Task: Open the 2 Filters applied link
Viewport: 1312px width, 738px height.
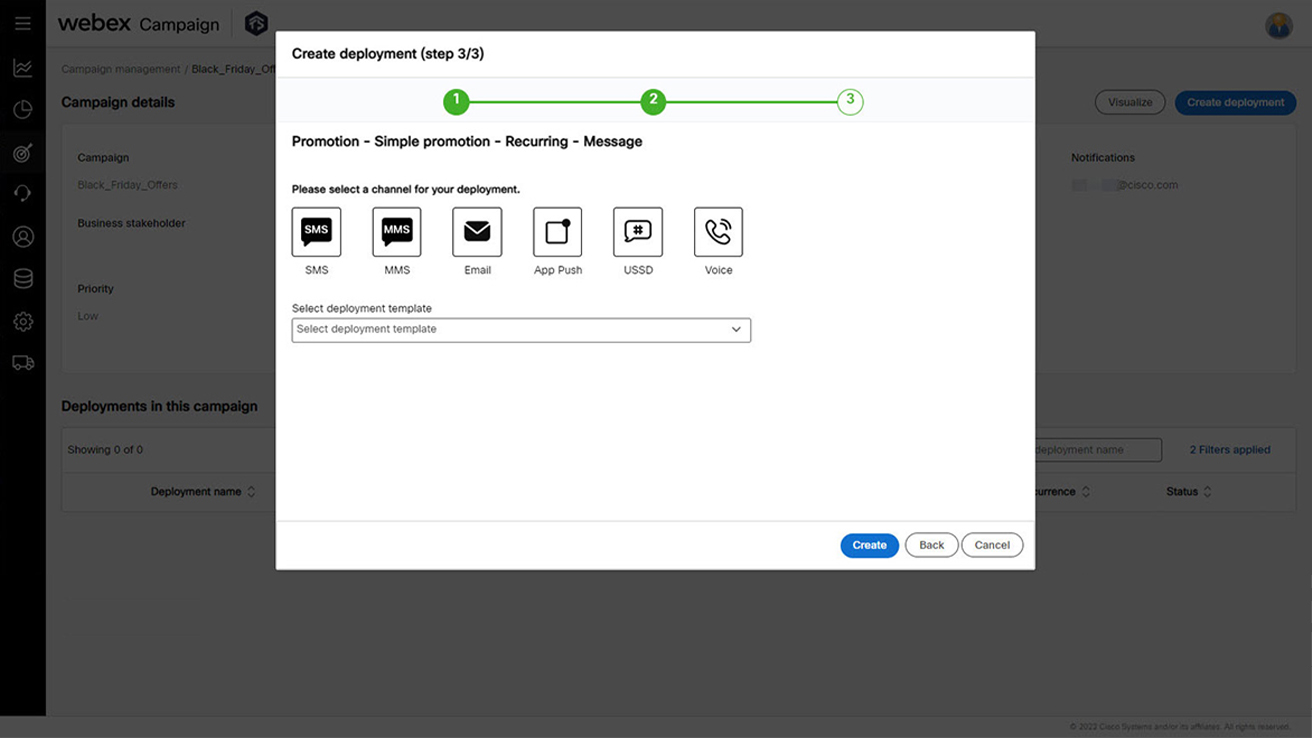Action: (1229, 450)
